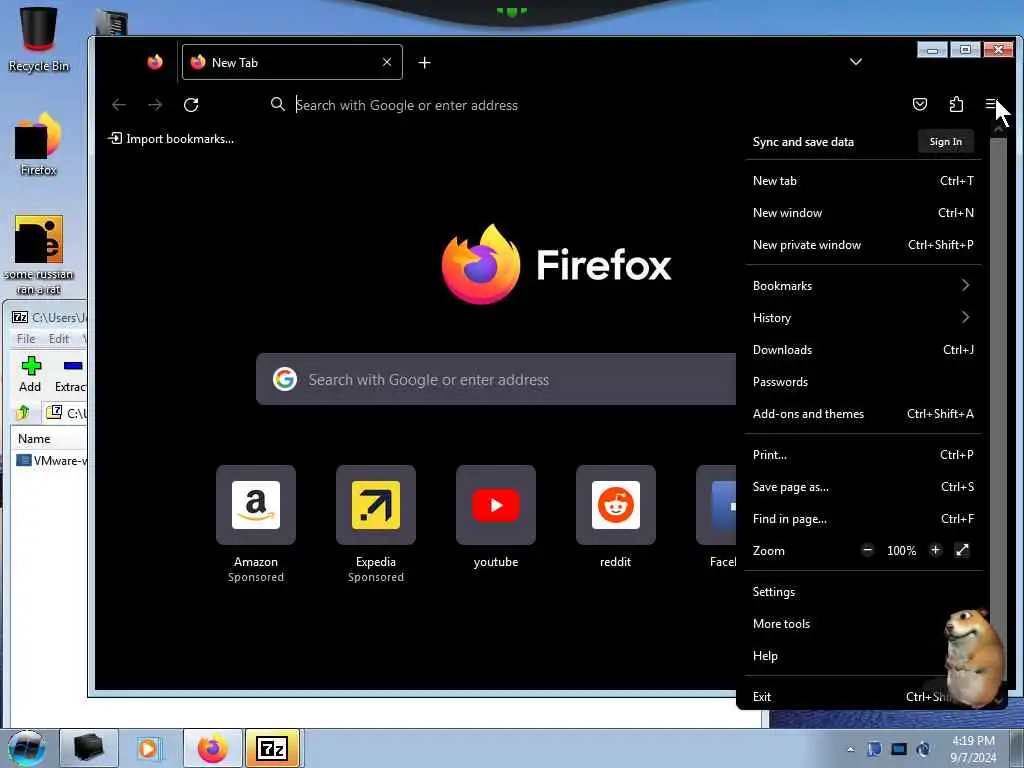The width and height of the screenshot is (1024, 768).
Task: Reload the current page
Action: click(191, 104)
